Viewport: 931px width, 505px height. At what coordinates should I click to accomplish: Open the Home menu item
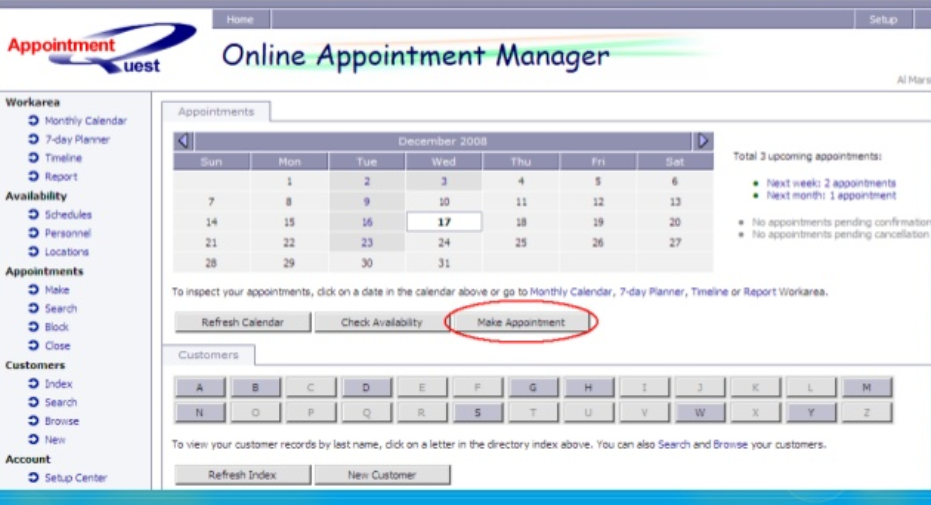(x=240, y=20)
